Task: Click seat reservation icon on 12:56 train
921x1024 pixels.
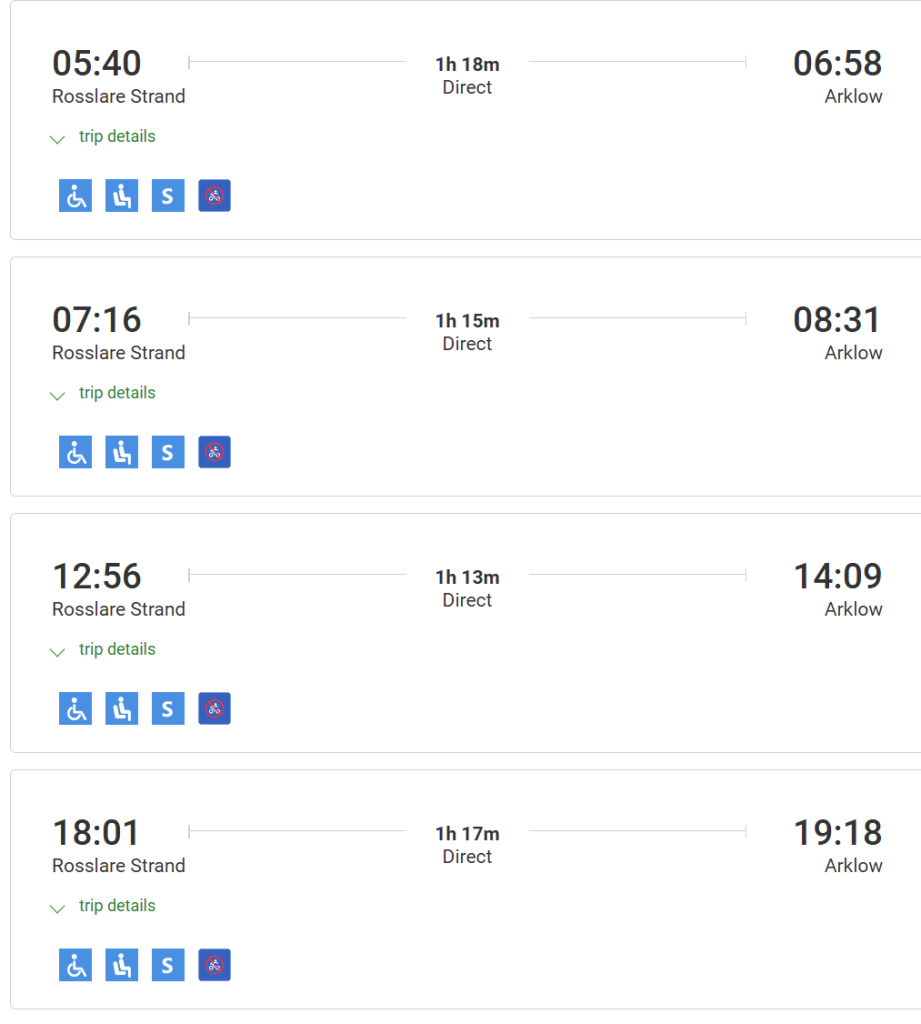Action: click(121, 709)
